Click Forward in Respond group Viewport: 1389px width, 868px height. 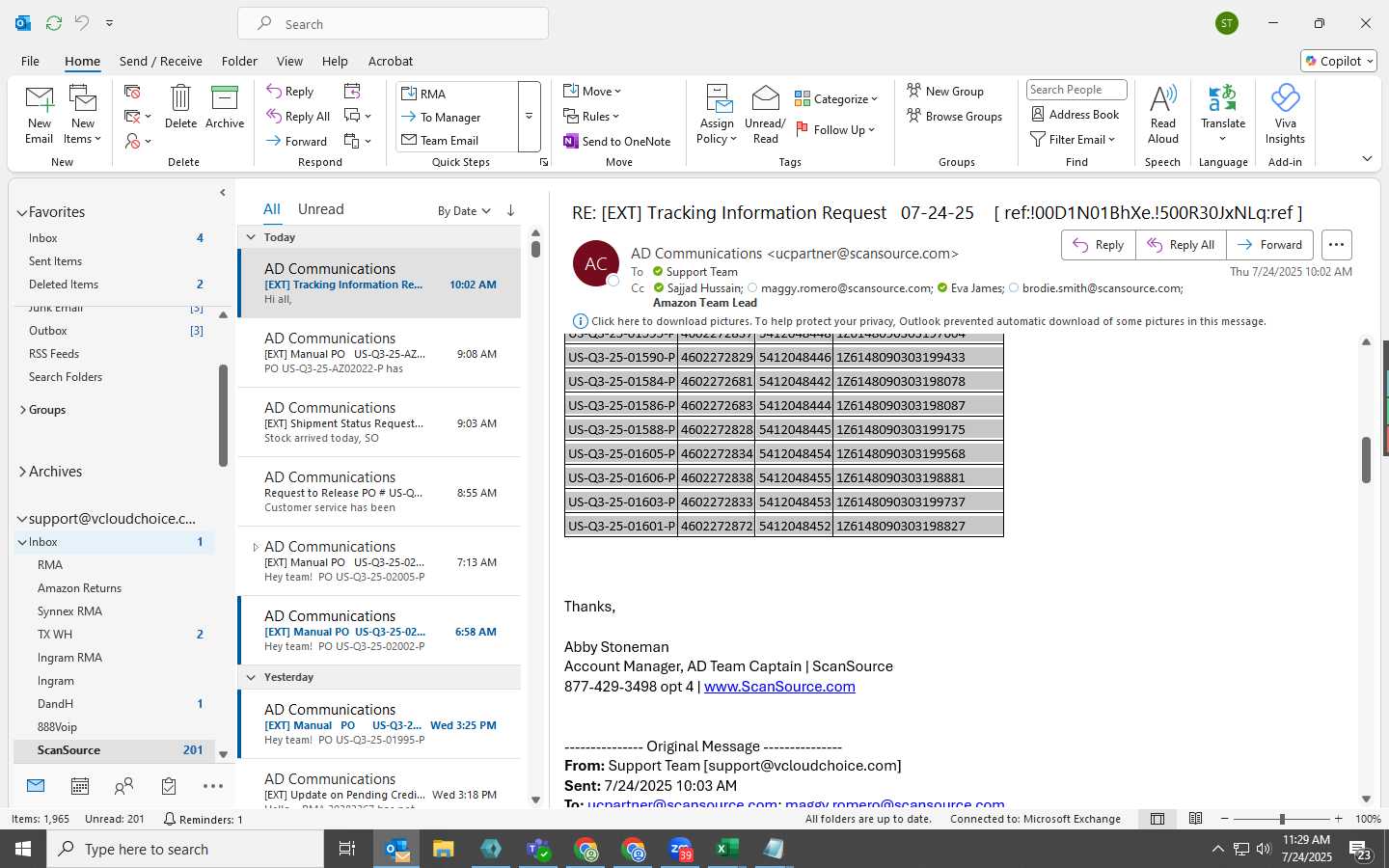297,141
